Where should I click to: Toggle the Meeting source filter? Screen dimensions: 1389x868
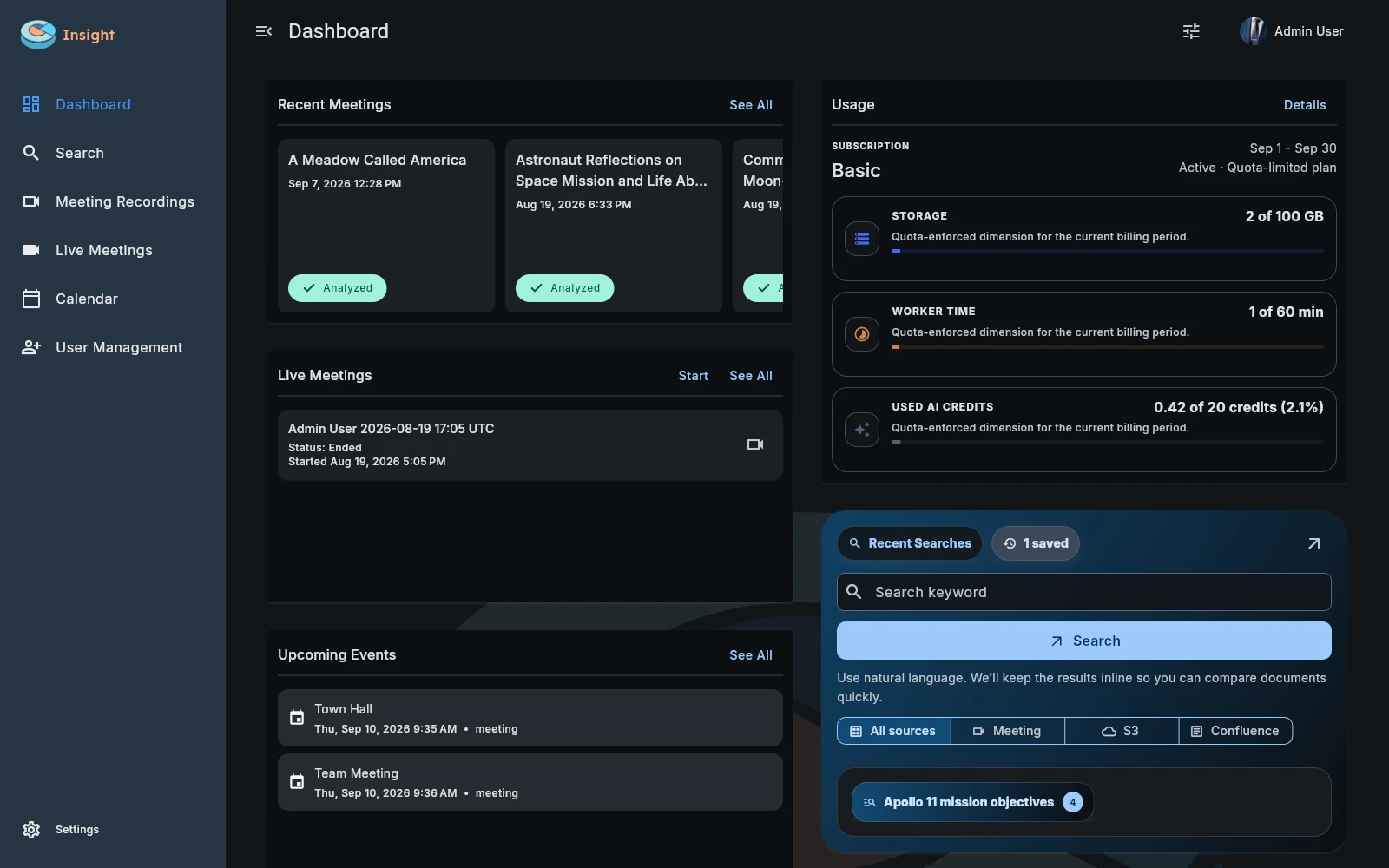pyautogui.click(x=1008, y=731)
